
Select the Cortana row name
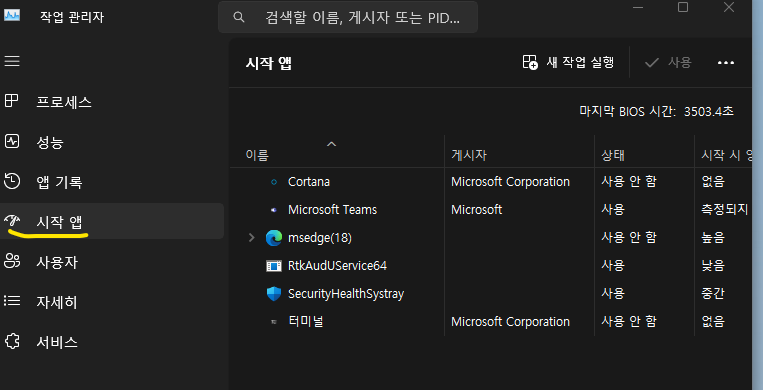click(x=309, y=182)
